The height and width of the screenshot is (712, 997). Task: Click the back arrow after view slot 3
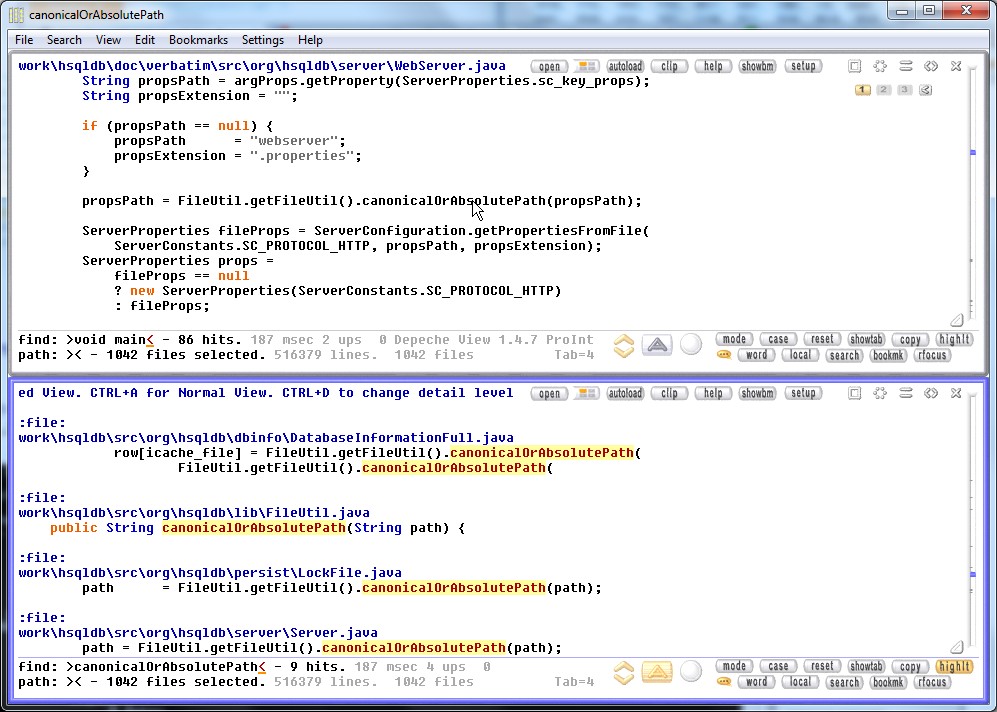[x=925, y=90]
